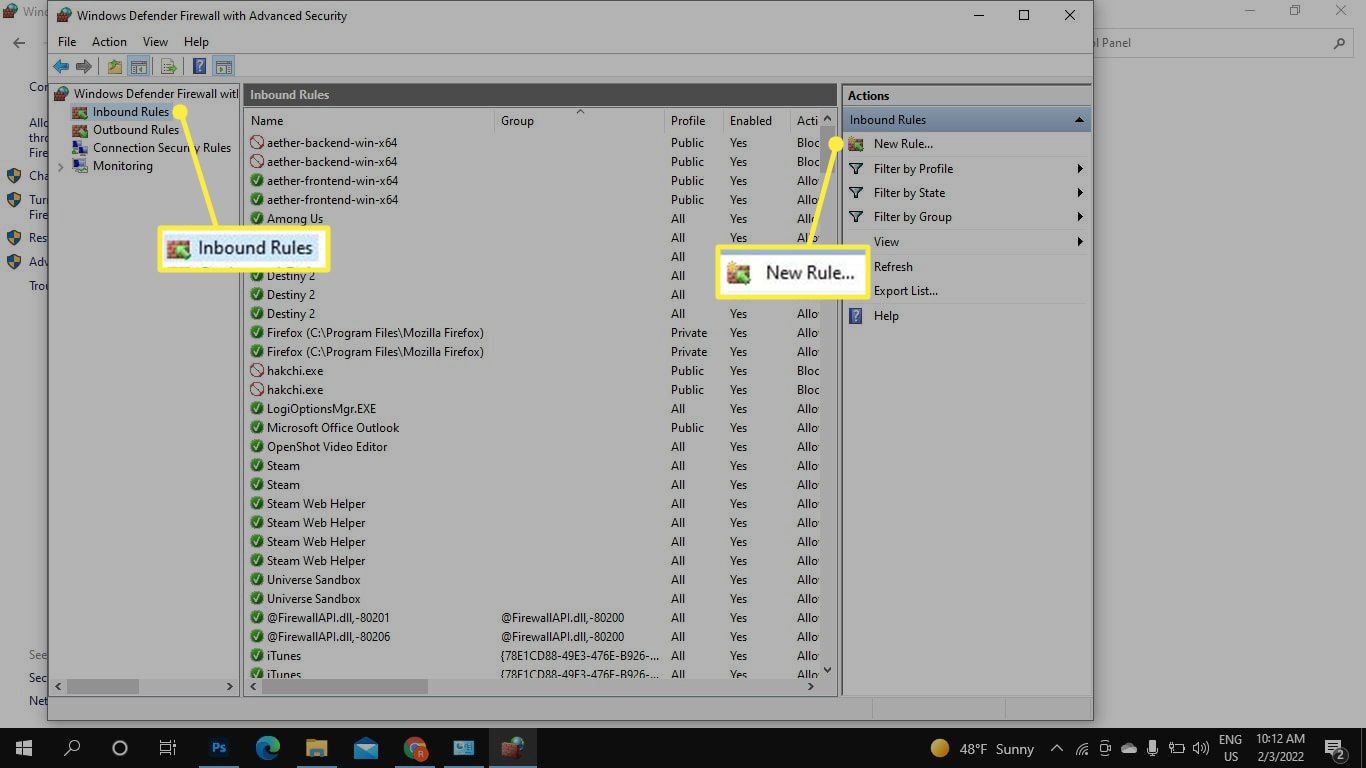
Task: Click the rules list vertical scrollbar up arrow
Action: click(x=828, y=120)
